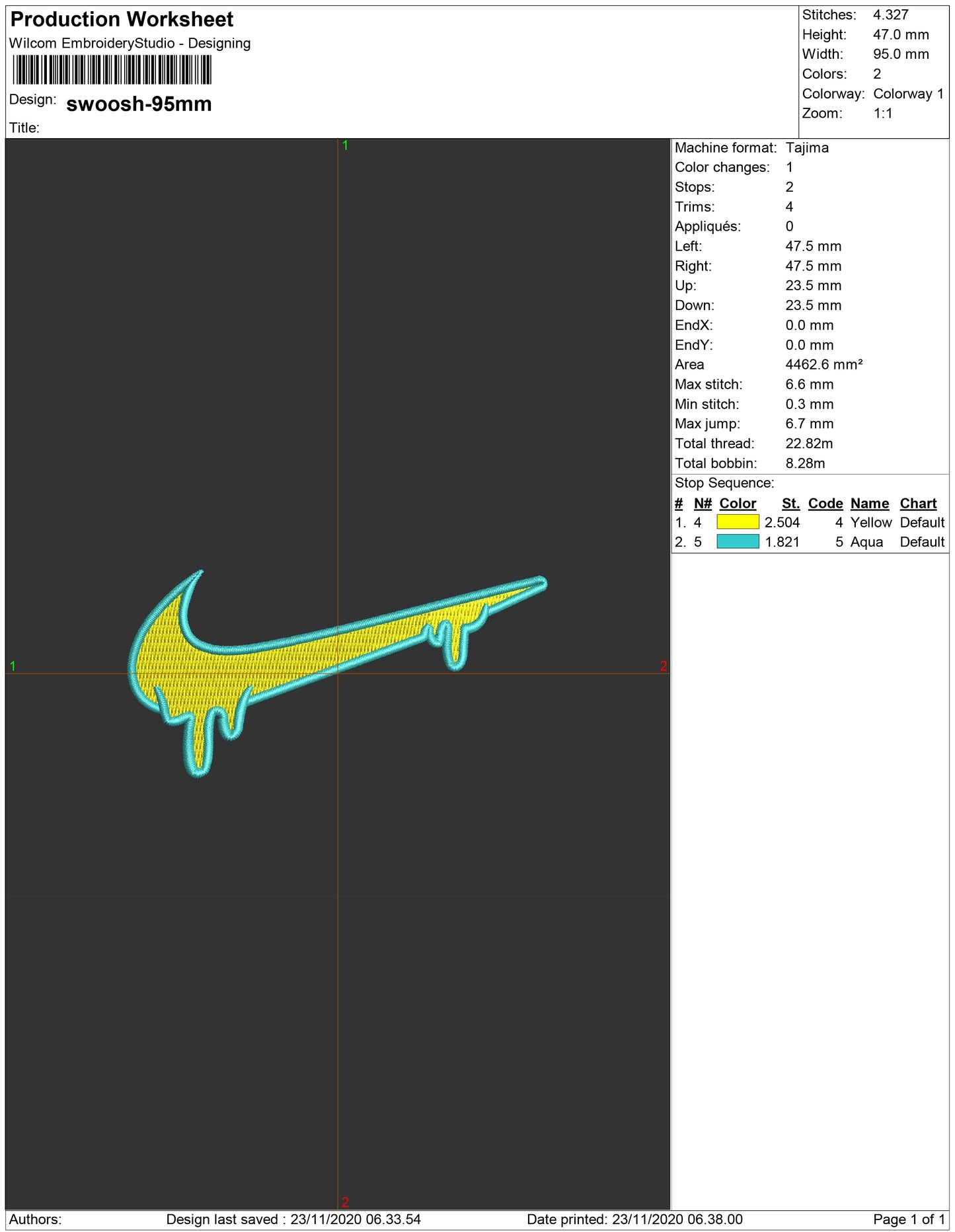Click the 'Stop Sequence:' heading
This screenshot has height=1232, width=955.
[x=724, y=483]
